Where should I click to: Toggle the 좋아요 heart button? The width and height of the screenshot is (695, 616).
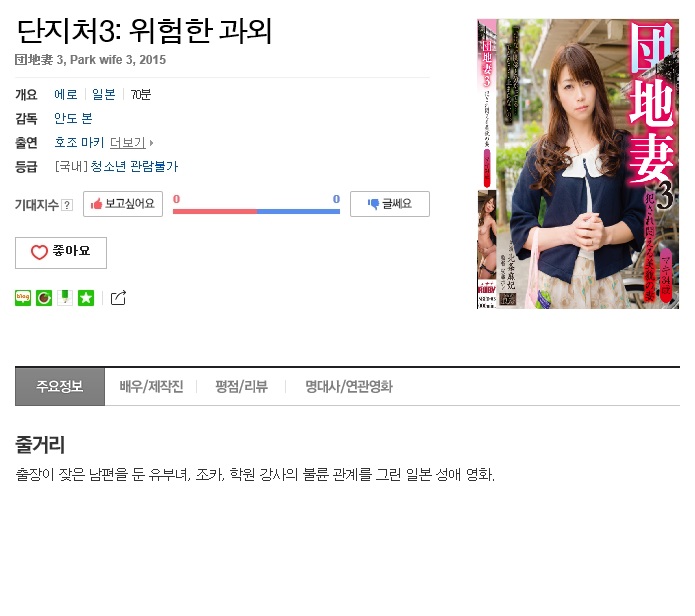coord(61,253)
